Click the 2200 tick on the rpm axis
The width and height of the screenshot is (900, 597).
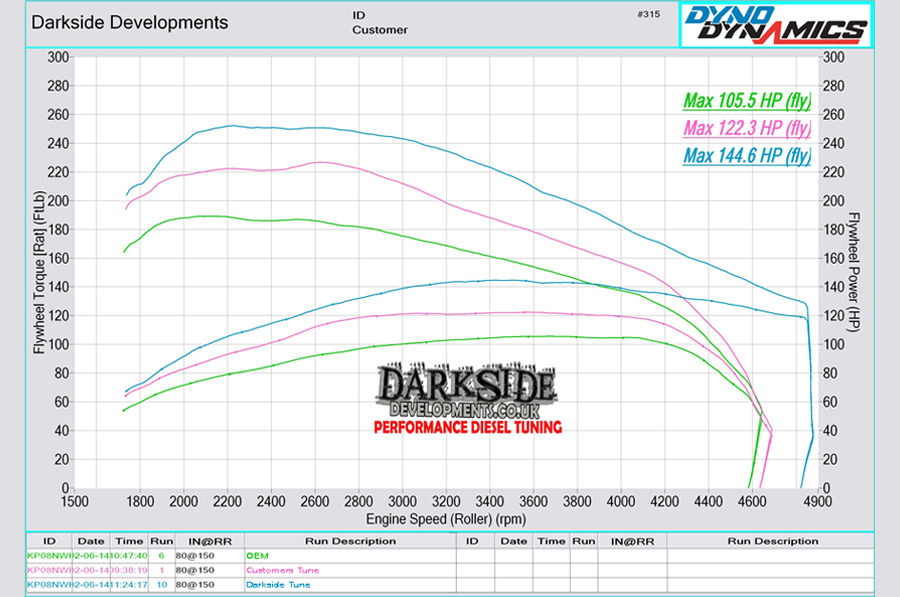click(x=227, y=502)
